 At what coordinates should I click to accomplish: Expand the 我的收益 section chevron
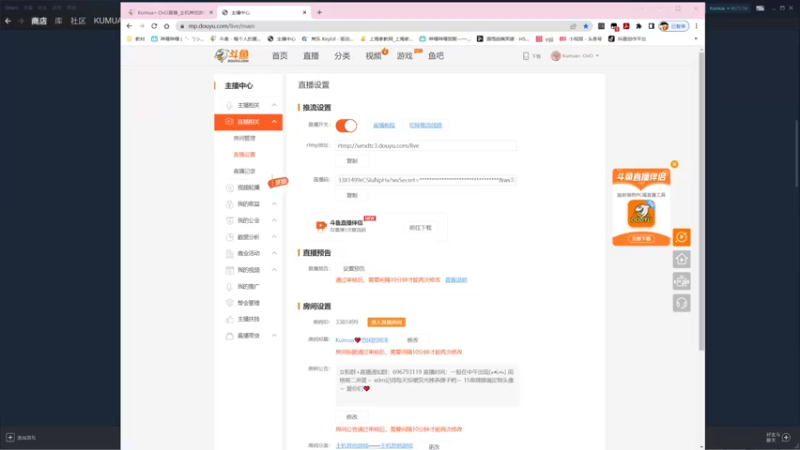point(274,204)
